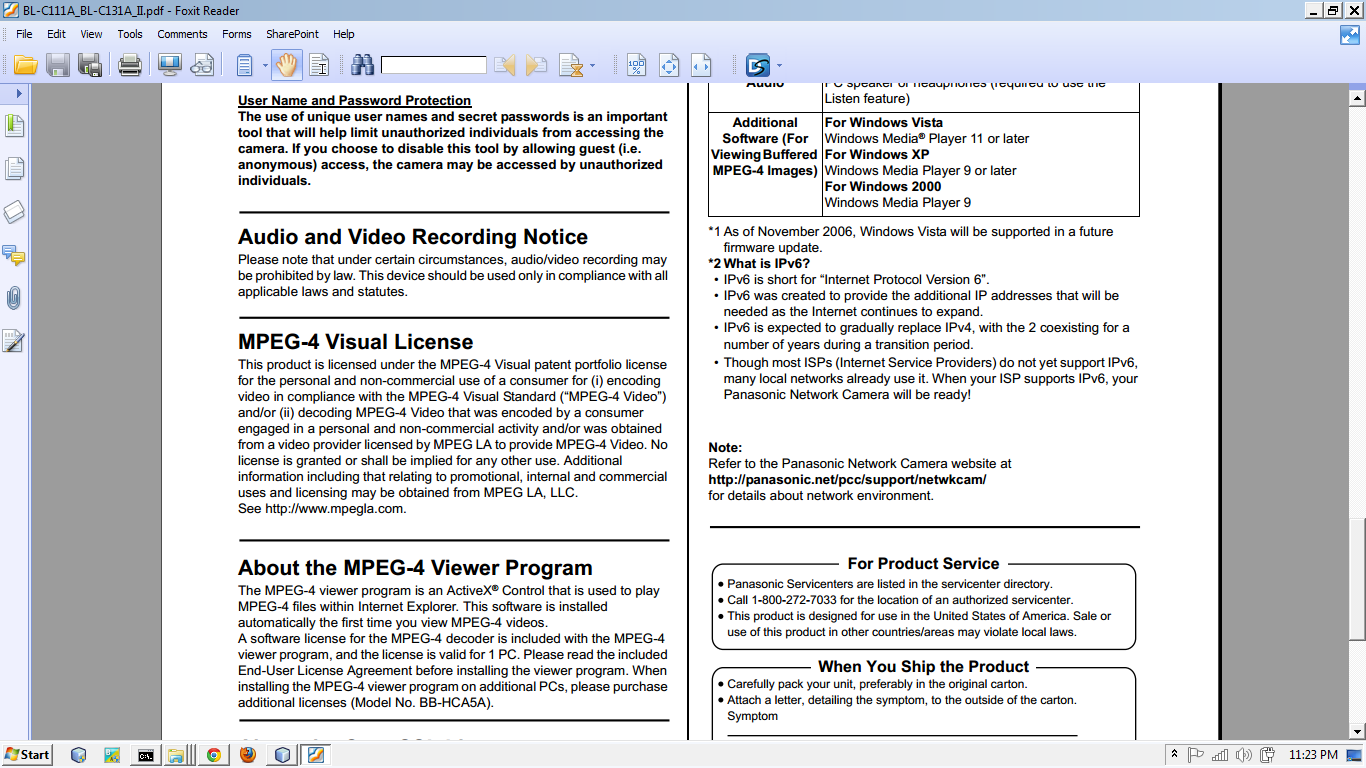Click the Foxit Reader taskbar button
The image size is (1366, 768).
pyautogui.click(x=316, y=755)
